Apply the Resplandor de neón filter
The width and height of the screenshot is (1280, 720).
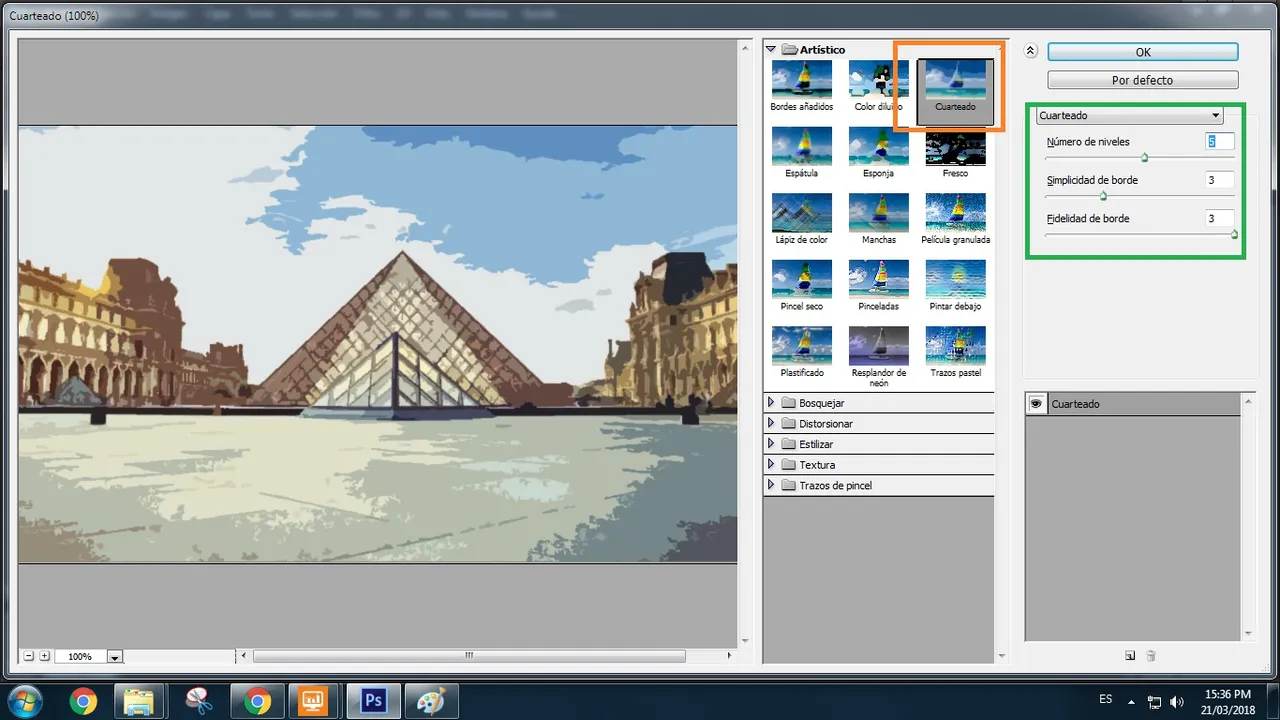878,356
